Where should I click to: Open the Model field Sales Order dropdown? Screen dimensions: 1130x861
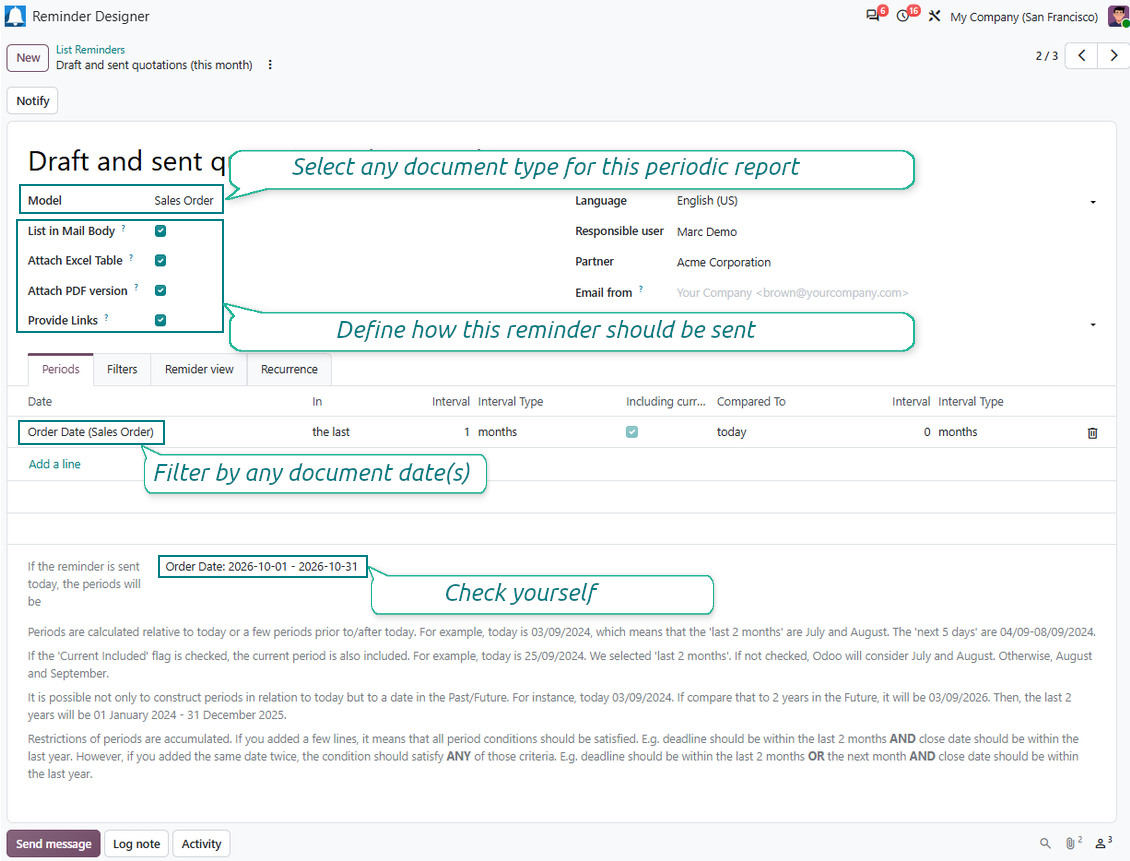coord(184,200)
